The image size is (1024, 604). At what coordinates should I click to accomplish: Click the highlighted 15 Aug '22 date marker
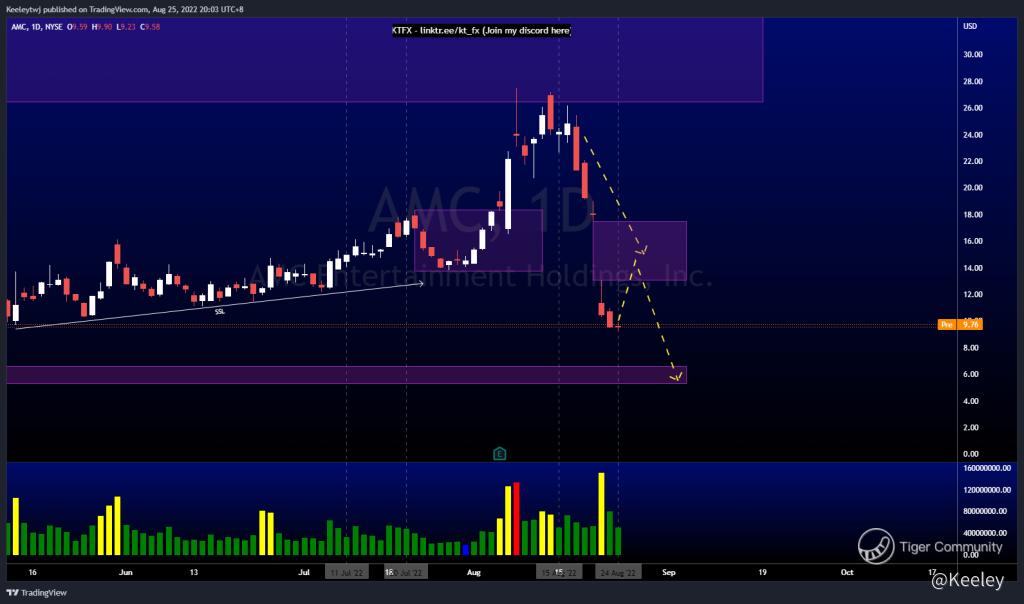coord(559,573)
